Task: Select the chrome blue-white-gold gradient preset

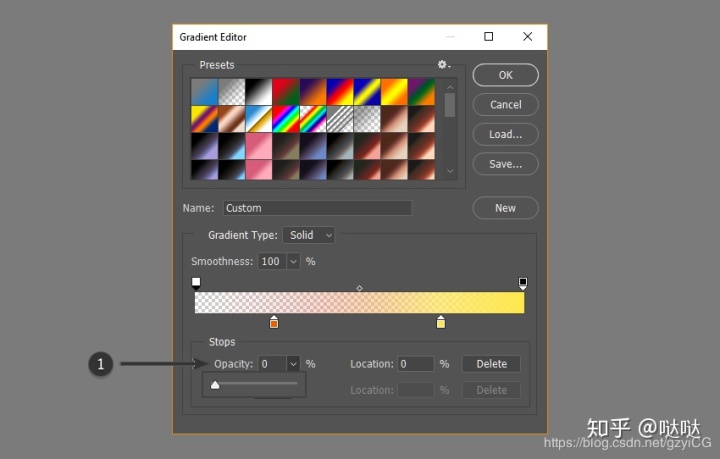Action: tap(259, 119)
